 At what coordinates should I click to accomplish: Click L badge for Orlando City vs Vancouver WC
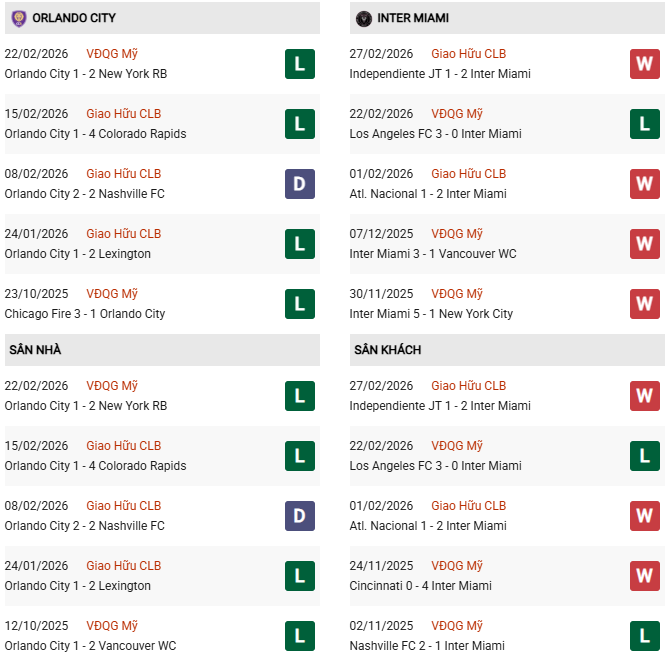point(299,635)
